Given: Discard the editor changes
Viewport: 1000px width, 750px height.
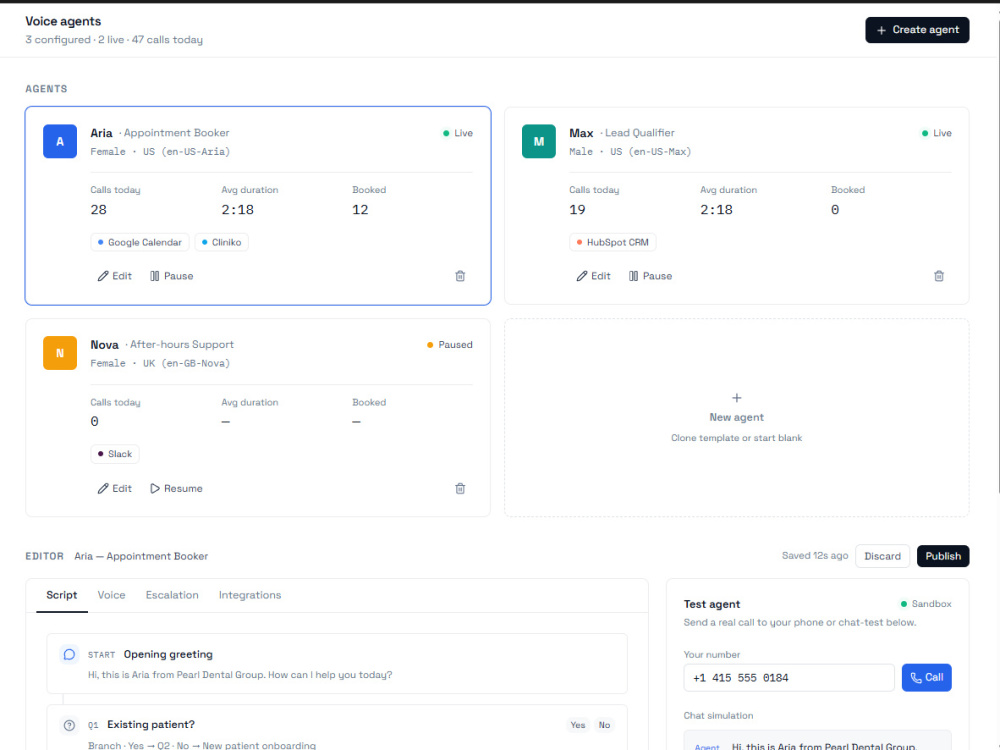Looking at the screenshot, I should coord(883,556).
